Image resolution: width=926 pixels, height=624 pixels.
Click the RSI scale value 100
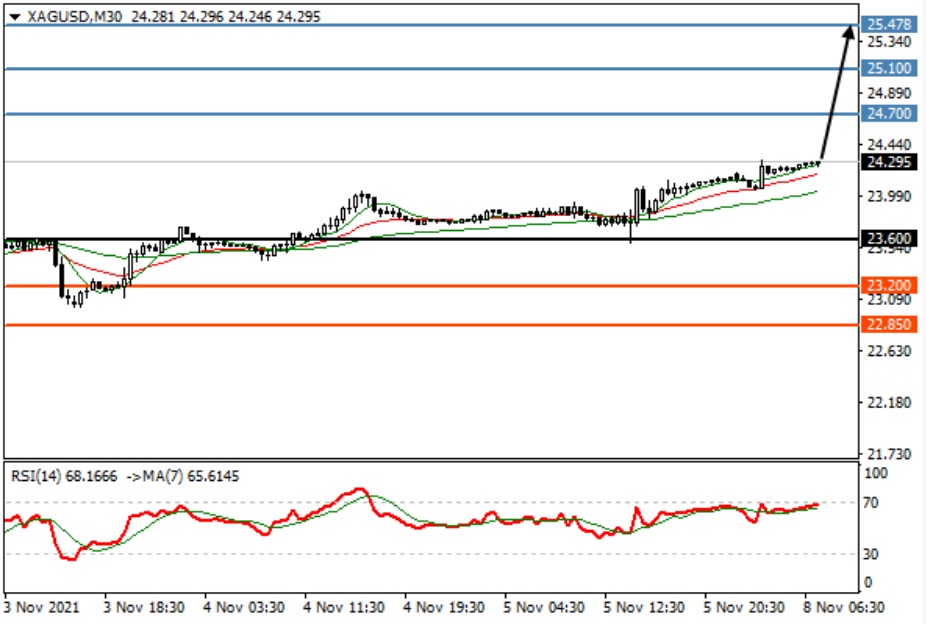(x=876, y=473)
